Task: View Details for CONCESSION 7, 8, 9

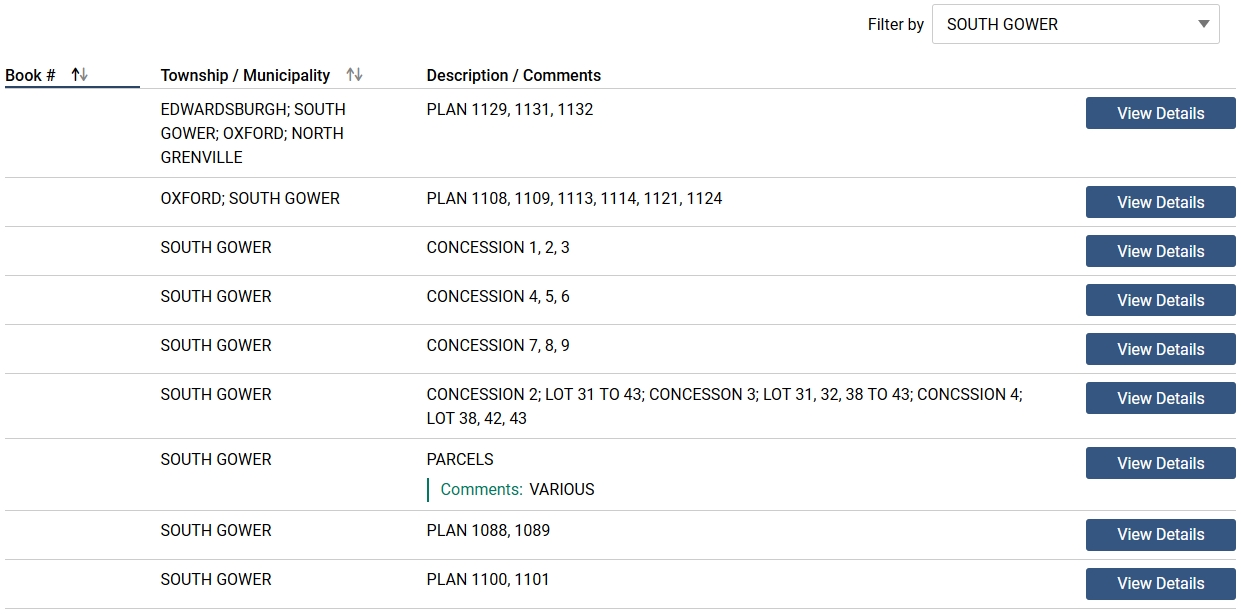Action: pos(1160,349)
